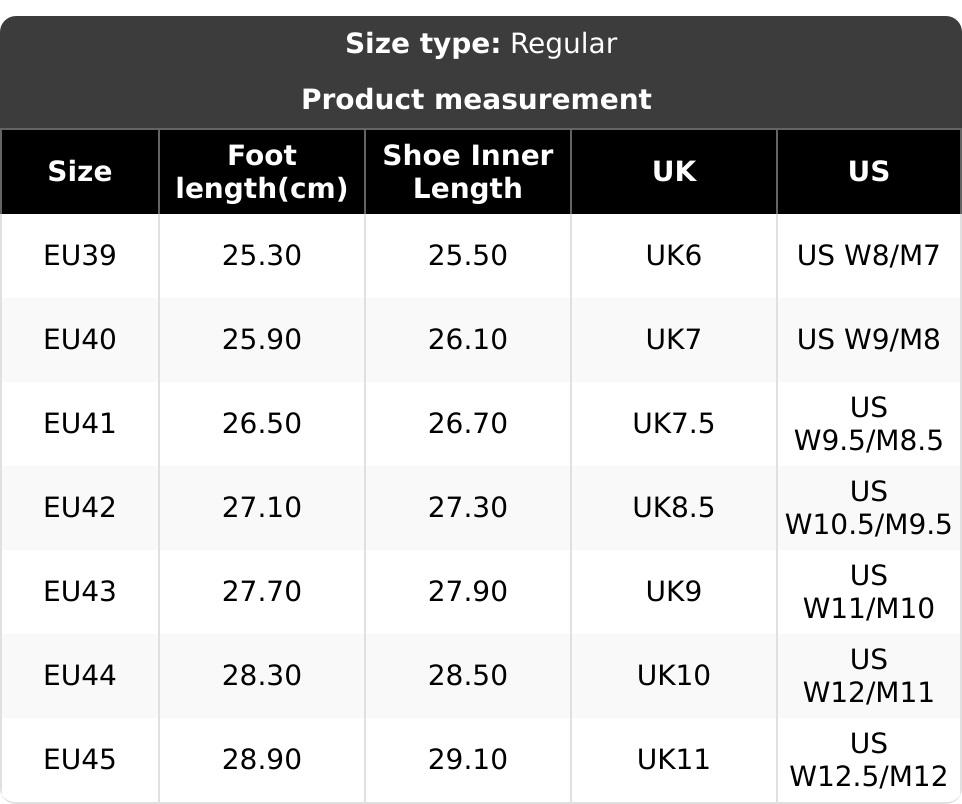The height and width of the screenshot is (804, 962).
Task: Click the 25.90 foot length value
Action: click(262, 340)
